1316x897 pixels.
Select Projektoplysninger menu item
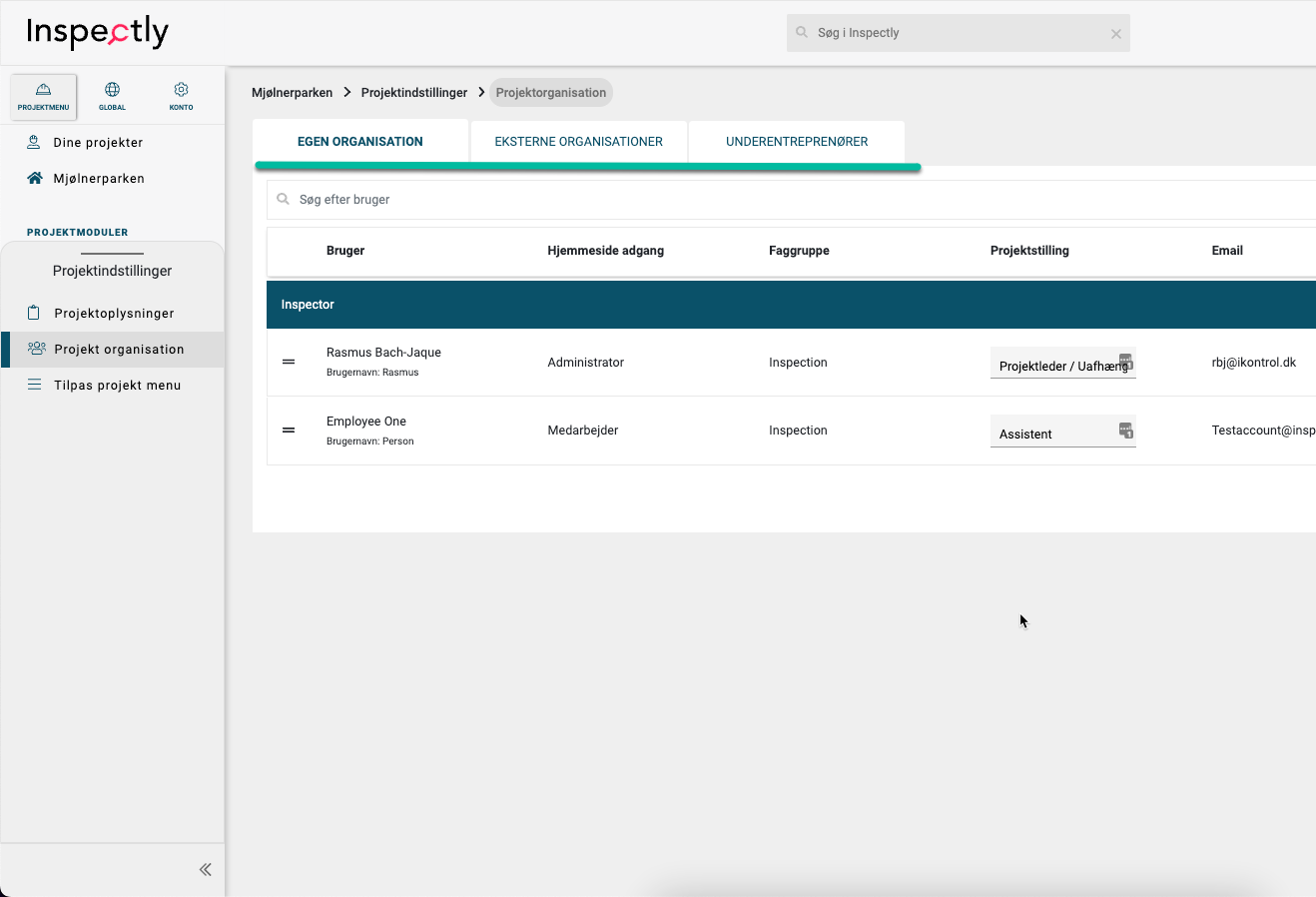coord(112,314)
